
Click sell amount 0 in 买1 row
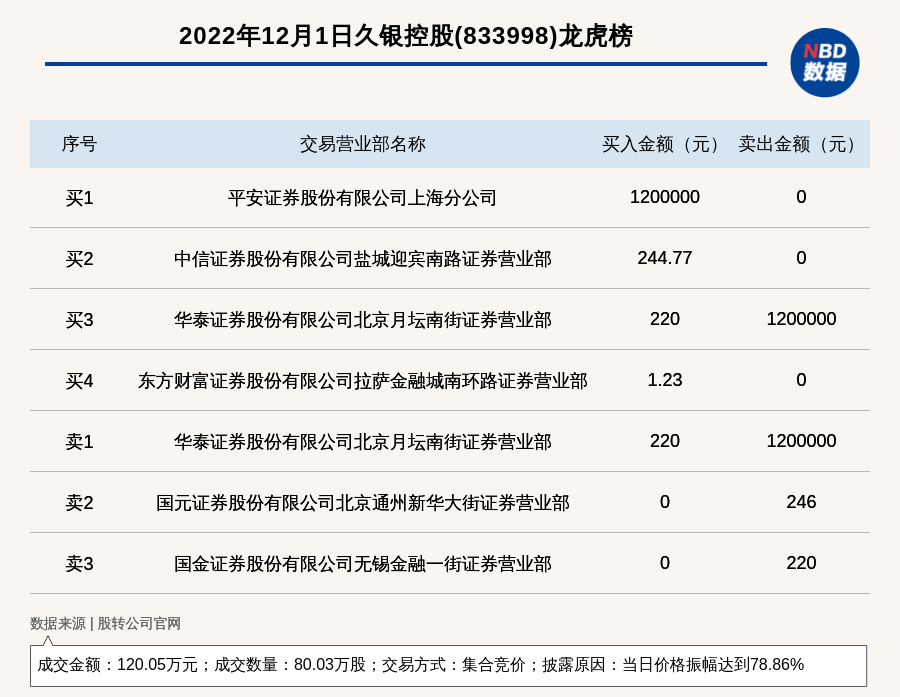[x=801, y=197]
